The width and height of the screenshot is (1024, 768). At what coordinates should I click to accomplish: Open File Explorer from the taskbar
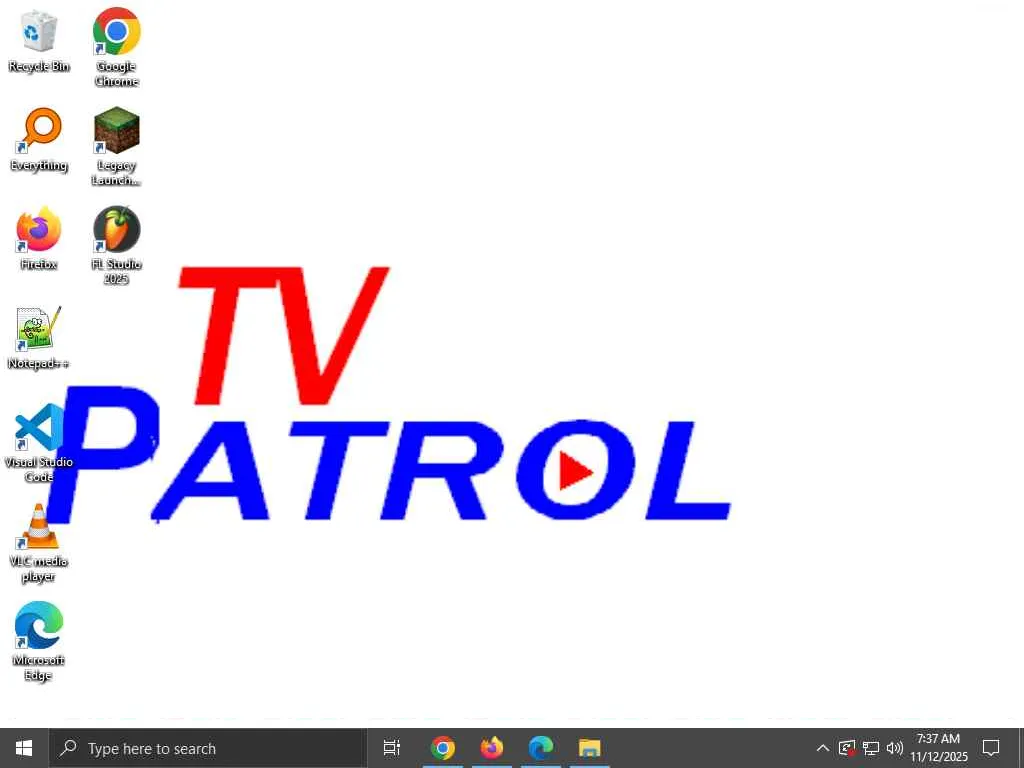(x=590, y=748)
